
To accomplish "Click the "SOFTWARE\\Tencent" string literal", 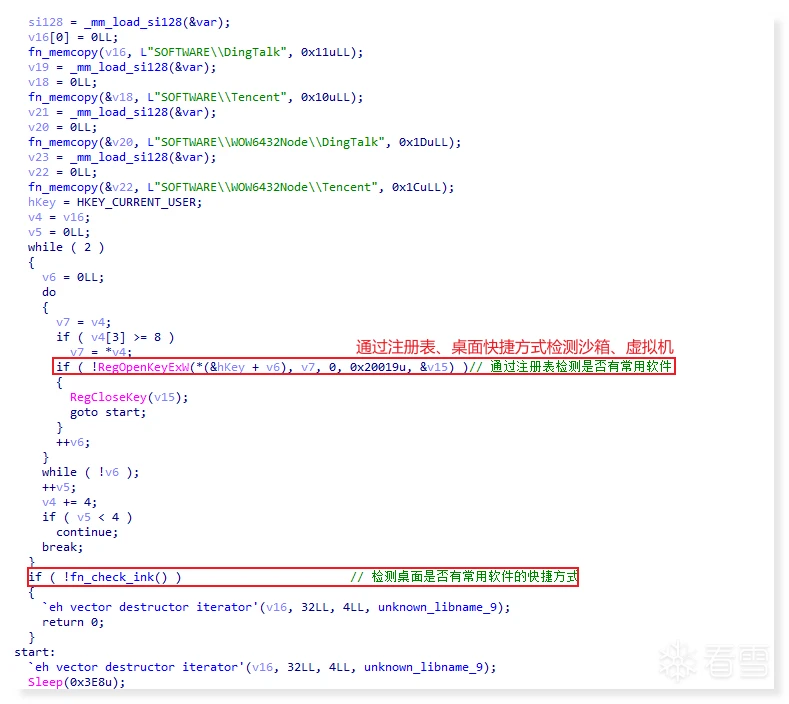I will click(x=217, y=97).
